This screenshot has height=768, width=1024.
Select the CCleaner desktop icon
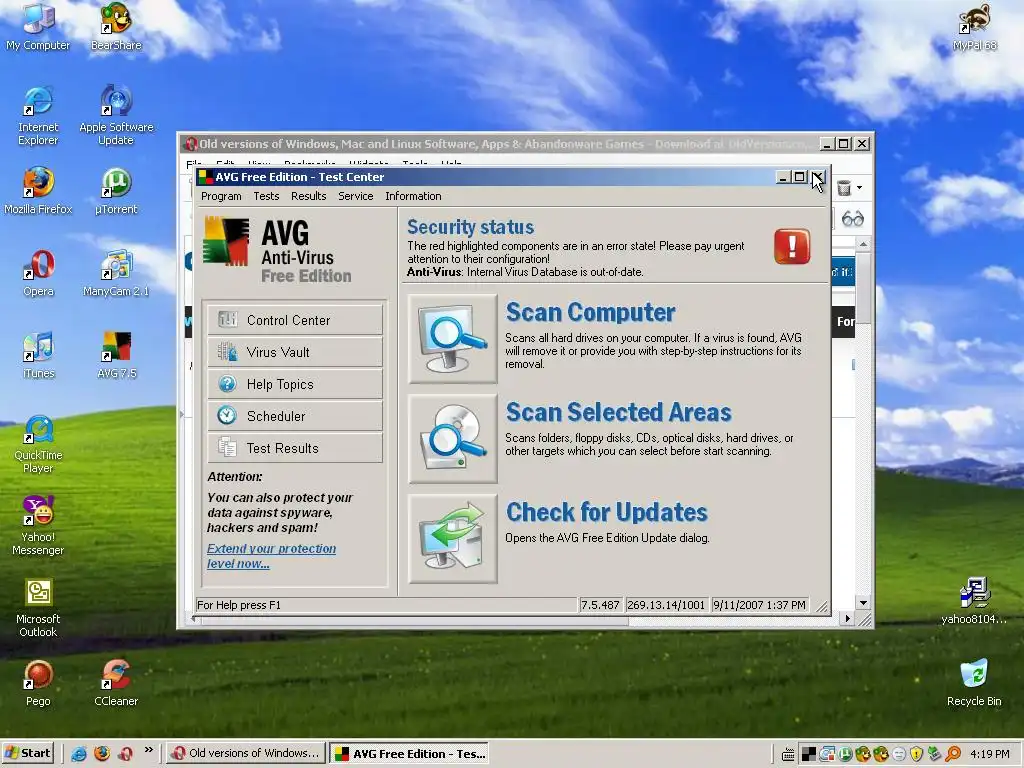tap(116, 683)
